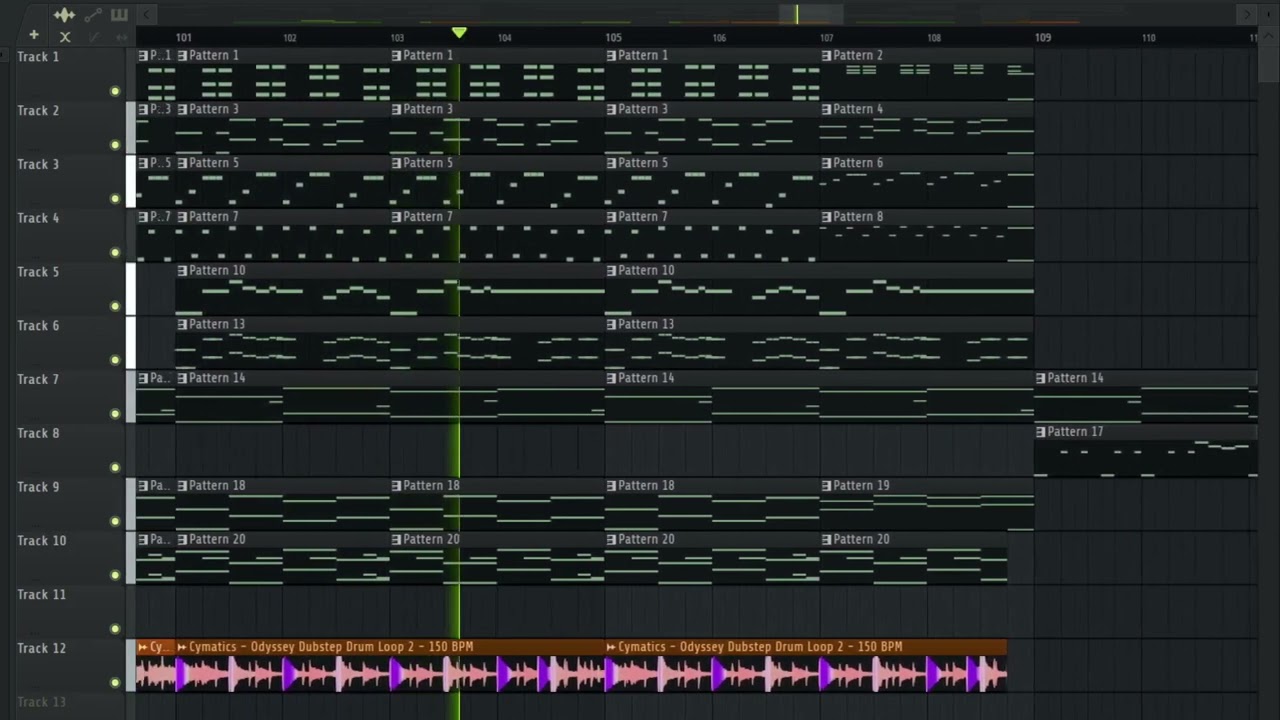The image size is (1280, 720).
Task: Select the Track 13 header label
Action: pyautogui.click(x=41, y=702)
